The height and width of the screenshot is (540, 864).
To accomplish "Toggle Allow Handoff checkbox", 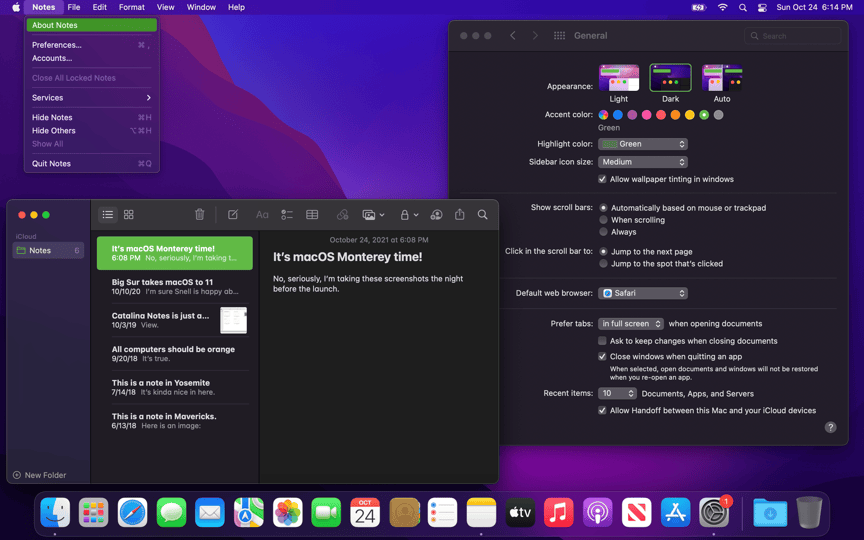I will (x=602, y=411).
